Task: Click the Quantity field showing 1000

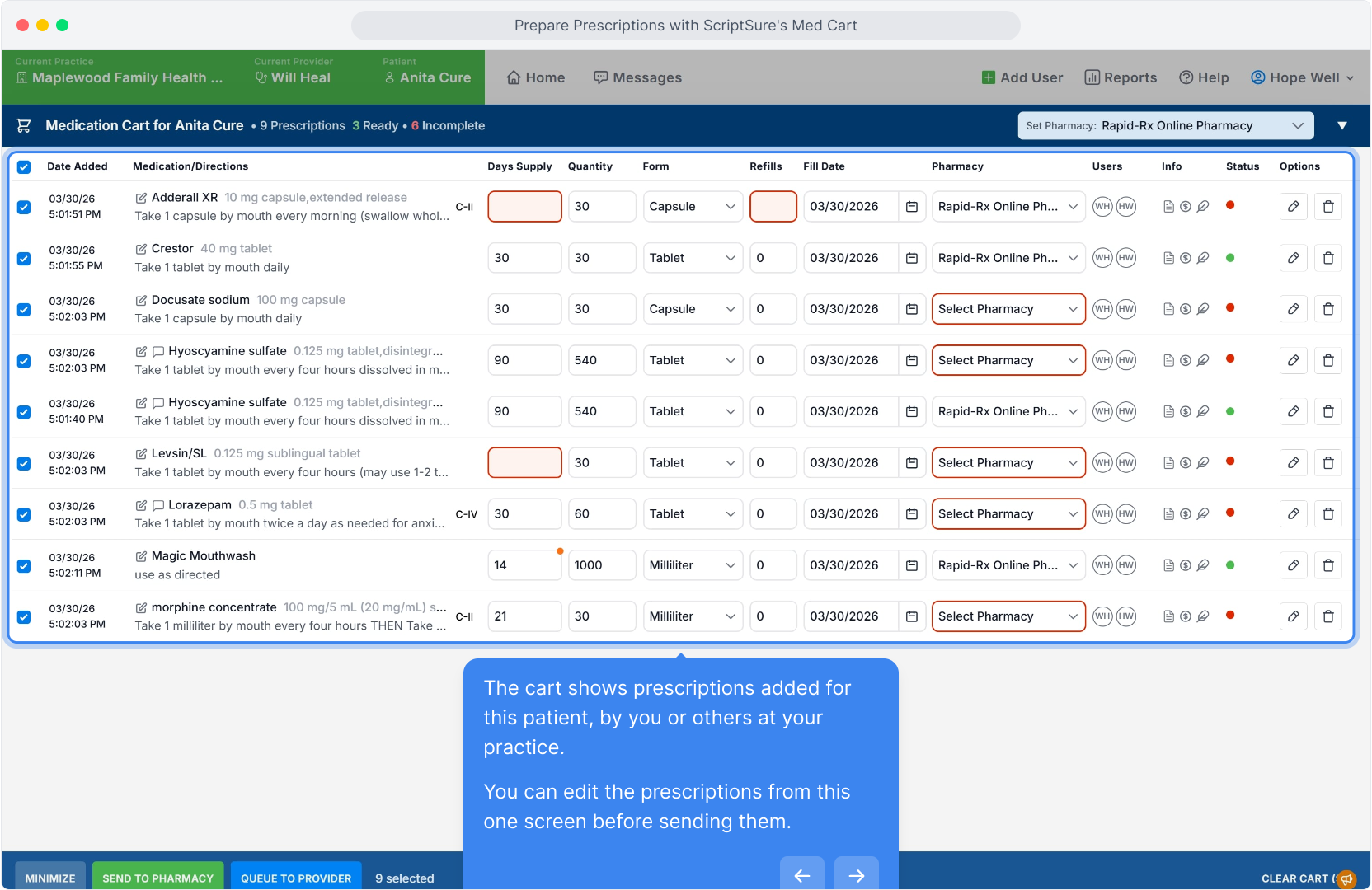Action: [x=602, y=565]
